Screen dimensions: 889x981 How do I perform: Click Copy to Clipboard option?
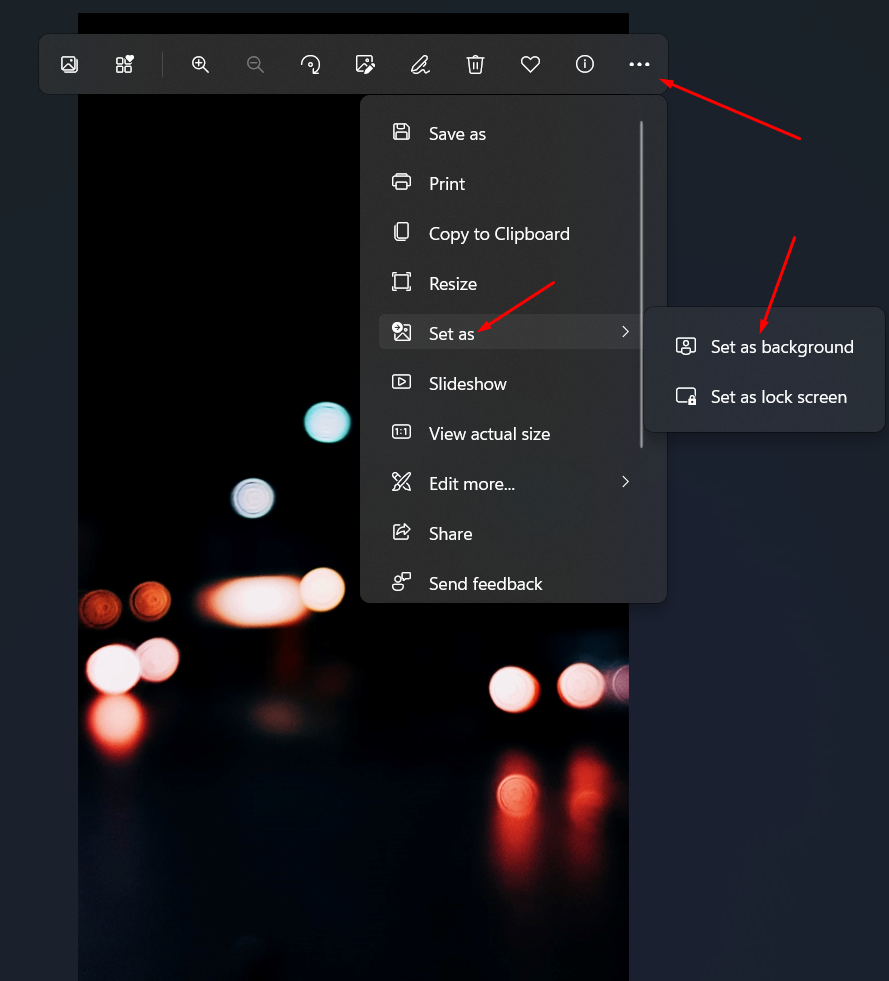point(499,234)
